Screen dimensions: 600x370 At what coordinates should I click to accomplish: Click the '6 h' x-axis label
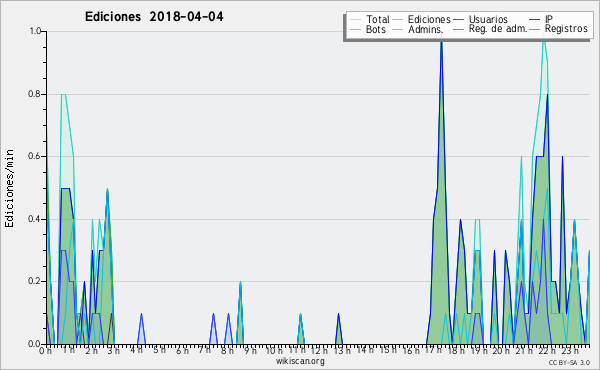coord(182,350)
